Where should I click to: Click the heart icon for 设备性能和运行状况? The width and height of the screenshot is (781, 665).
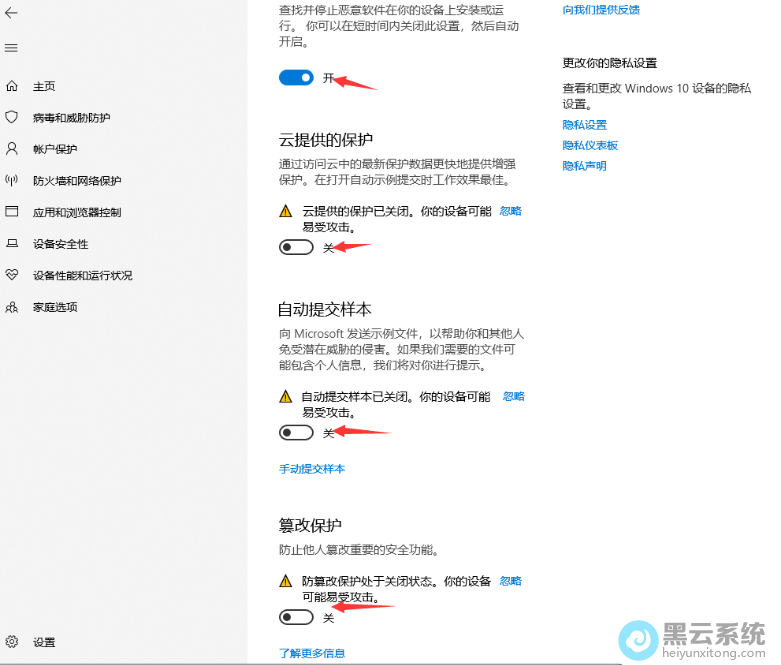(x=12, y=275)
